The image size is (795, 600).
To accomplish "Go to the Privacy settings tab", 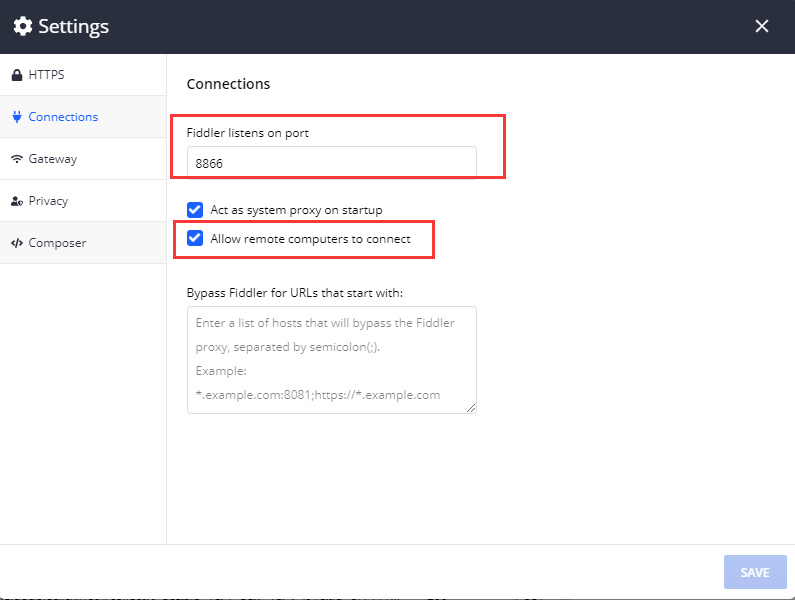I will coord(48,201).
